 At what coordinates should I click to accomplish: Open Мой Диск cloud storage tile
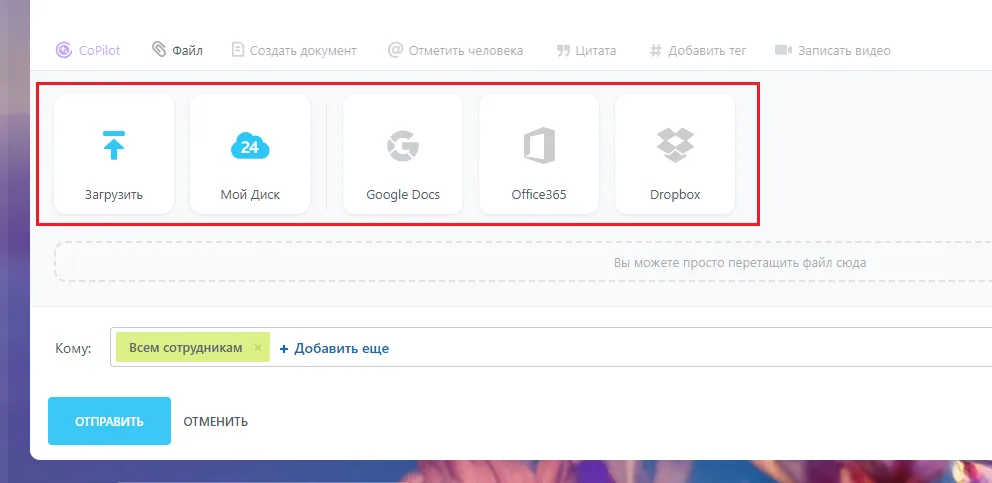coord(250,154)
